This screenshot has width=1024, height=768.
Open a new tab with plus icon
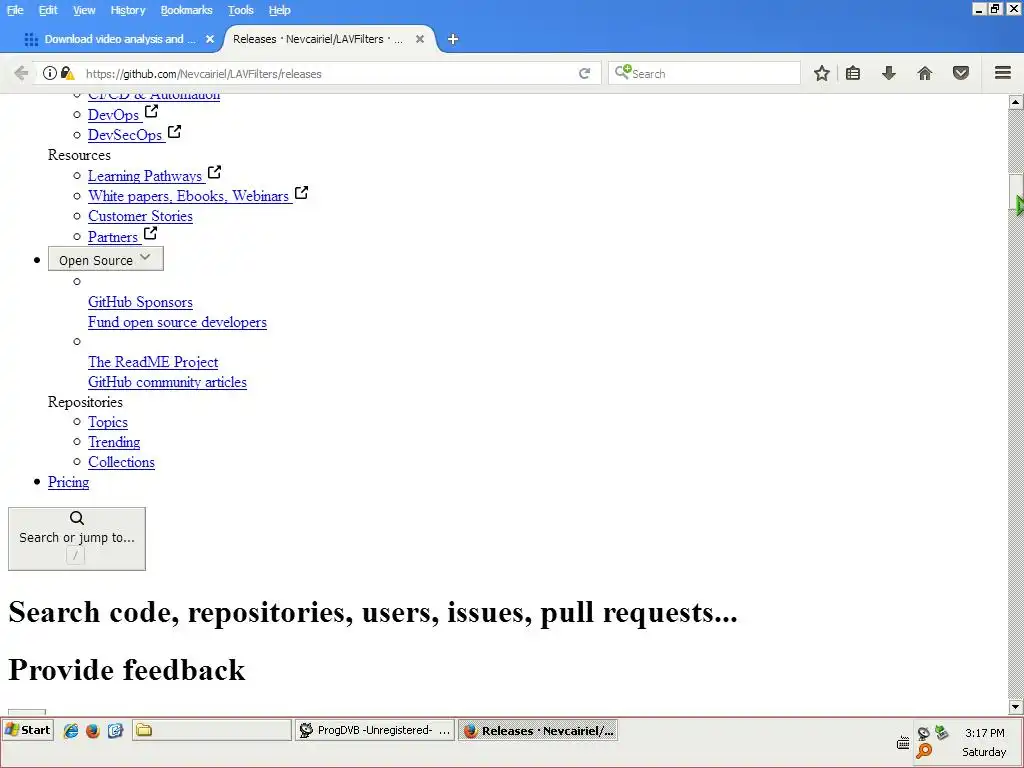(453, 39)
